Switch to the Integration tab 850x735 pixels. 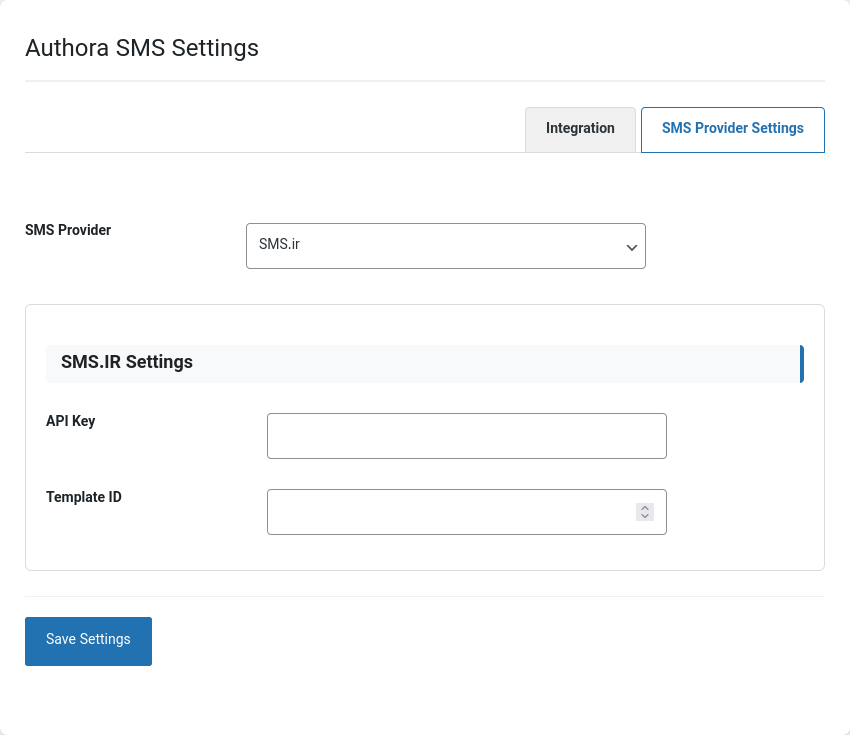[580, 129]
